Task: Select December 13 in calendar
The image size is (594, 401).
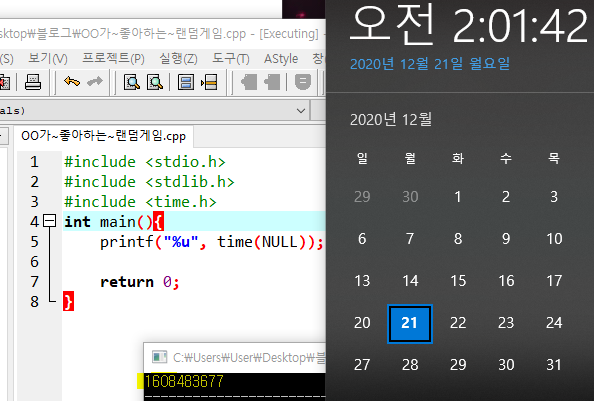Action: (362, 281)
